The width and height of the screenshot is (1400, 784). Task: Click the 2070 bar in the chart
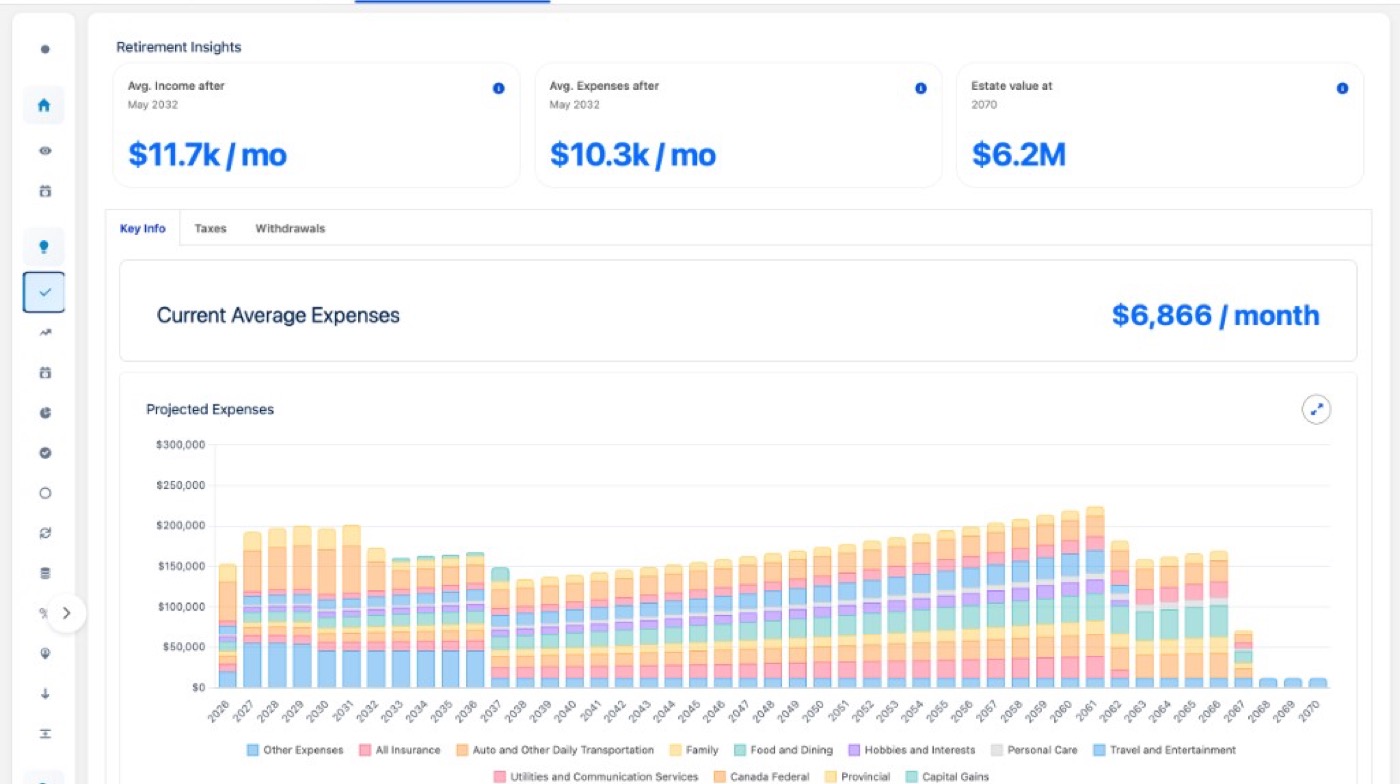[x=1317, y=683]
